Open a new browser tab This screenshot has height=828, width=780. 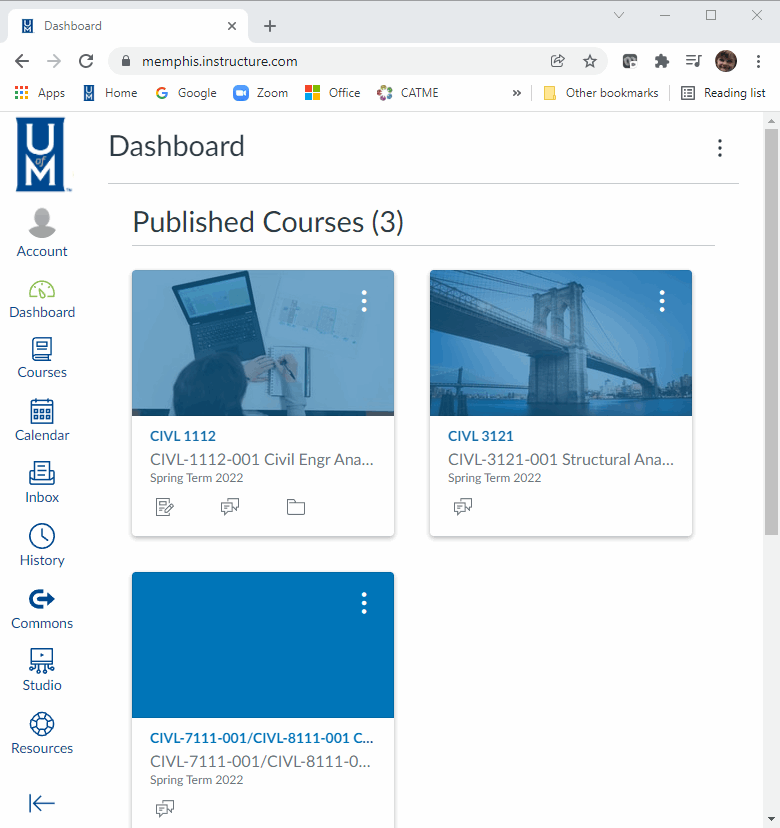click(x=270, y=26)
